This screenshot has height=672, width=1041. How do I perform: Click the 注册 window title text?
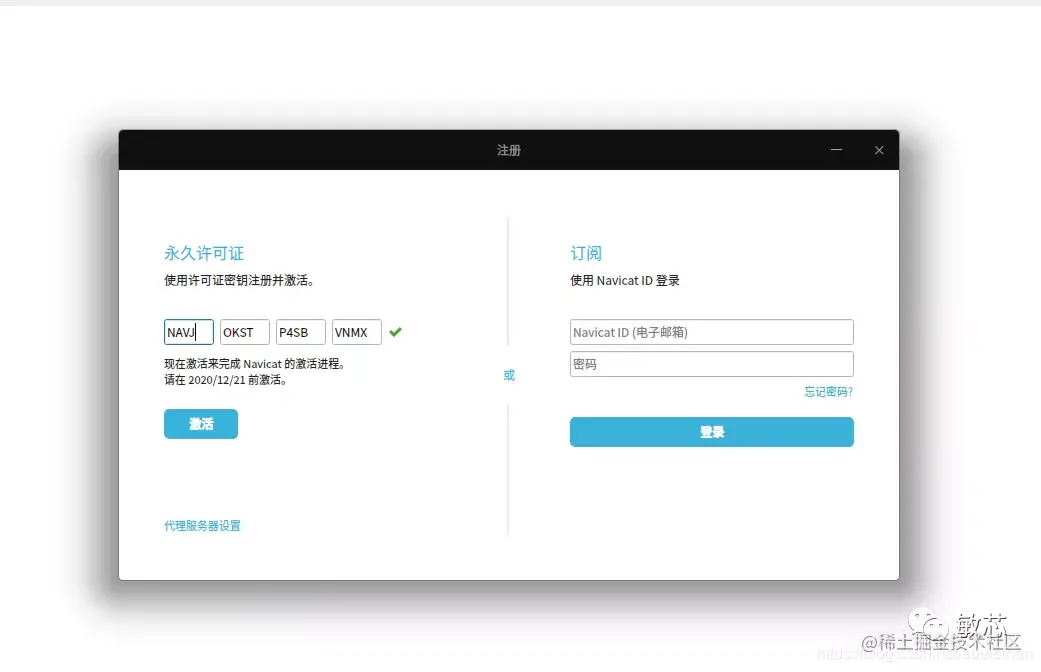(509, 150)
